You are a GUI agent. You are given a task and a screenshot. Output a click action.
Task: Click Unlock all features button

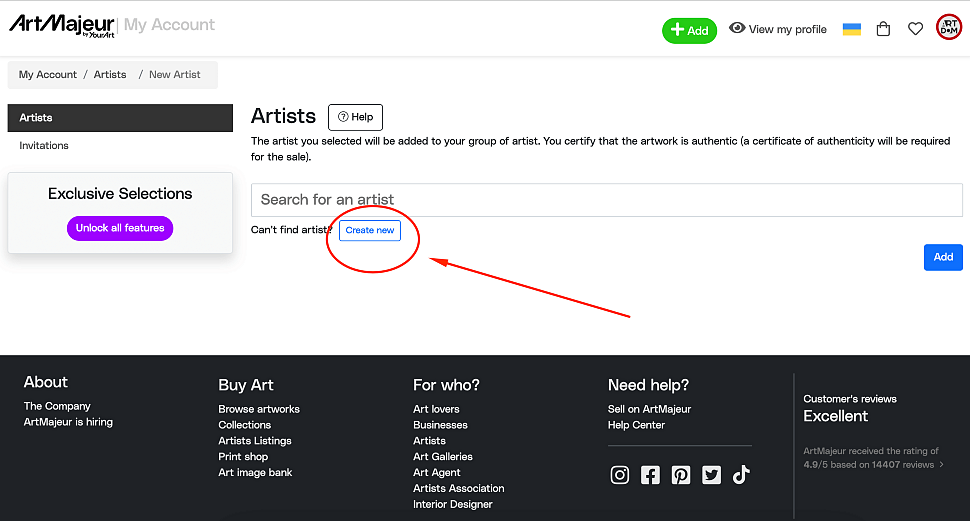[120, 228]
